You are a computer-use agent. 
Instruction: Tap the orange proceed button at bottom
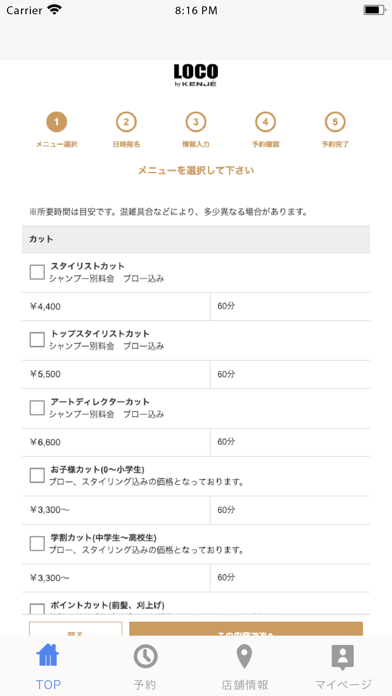click(x=246, y=629)
